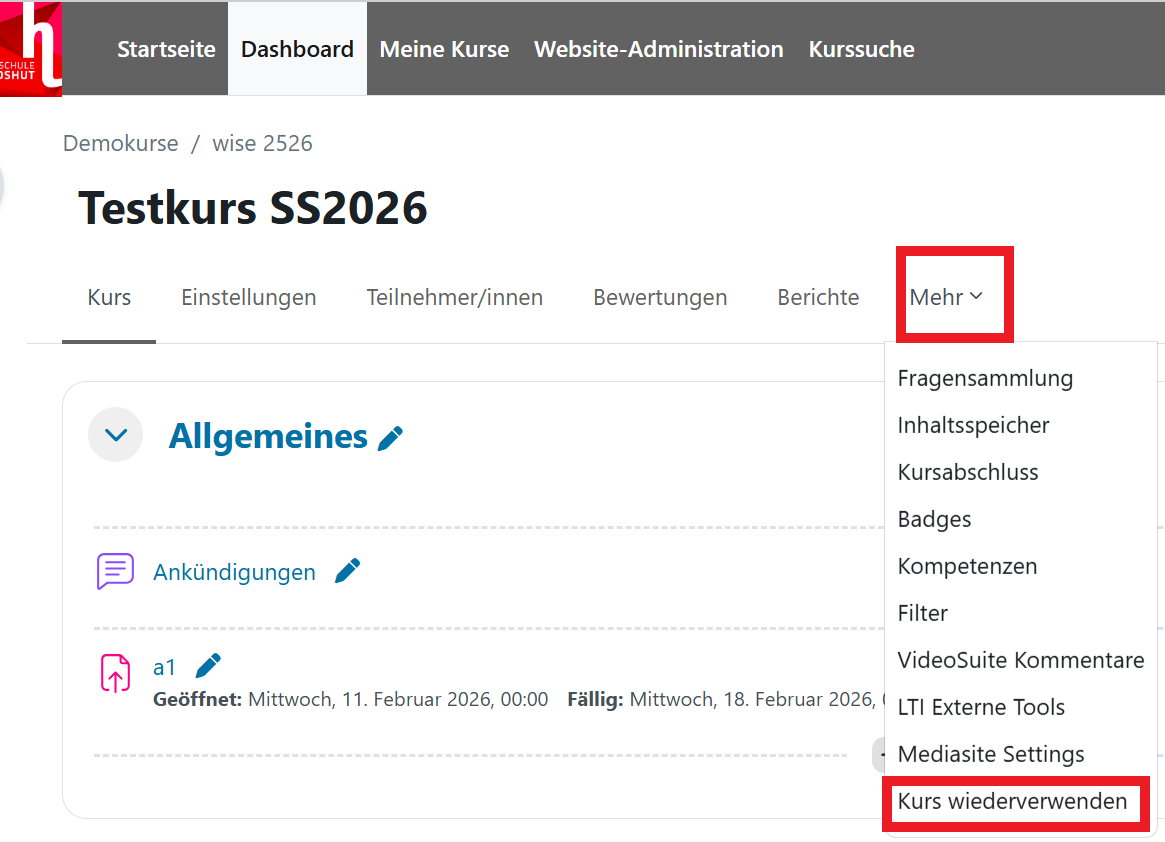Open the Mehr dropdown menu
Screen dimensions: 1165x842
click(x=944, y=296)
